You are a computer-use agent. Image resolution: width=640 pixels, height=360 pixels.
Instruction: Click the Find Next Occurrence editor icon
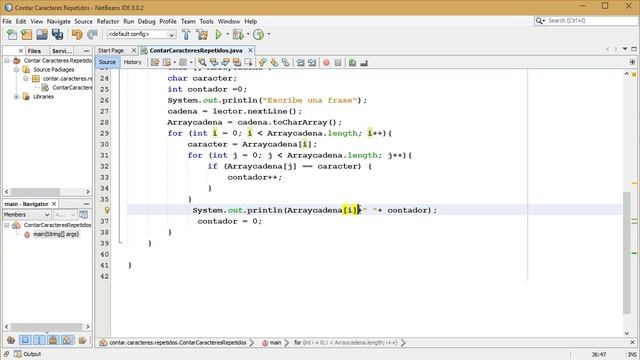[225, 62]
